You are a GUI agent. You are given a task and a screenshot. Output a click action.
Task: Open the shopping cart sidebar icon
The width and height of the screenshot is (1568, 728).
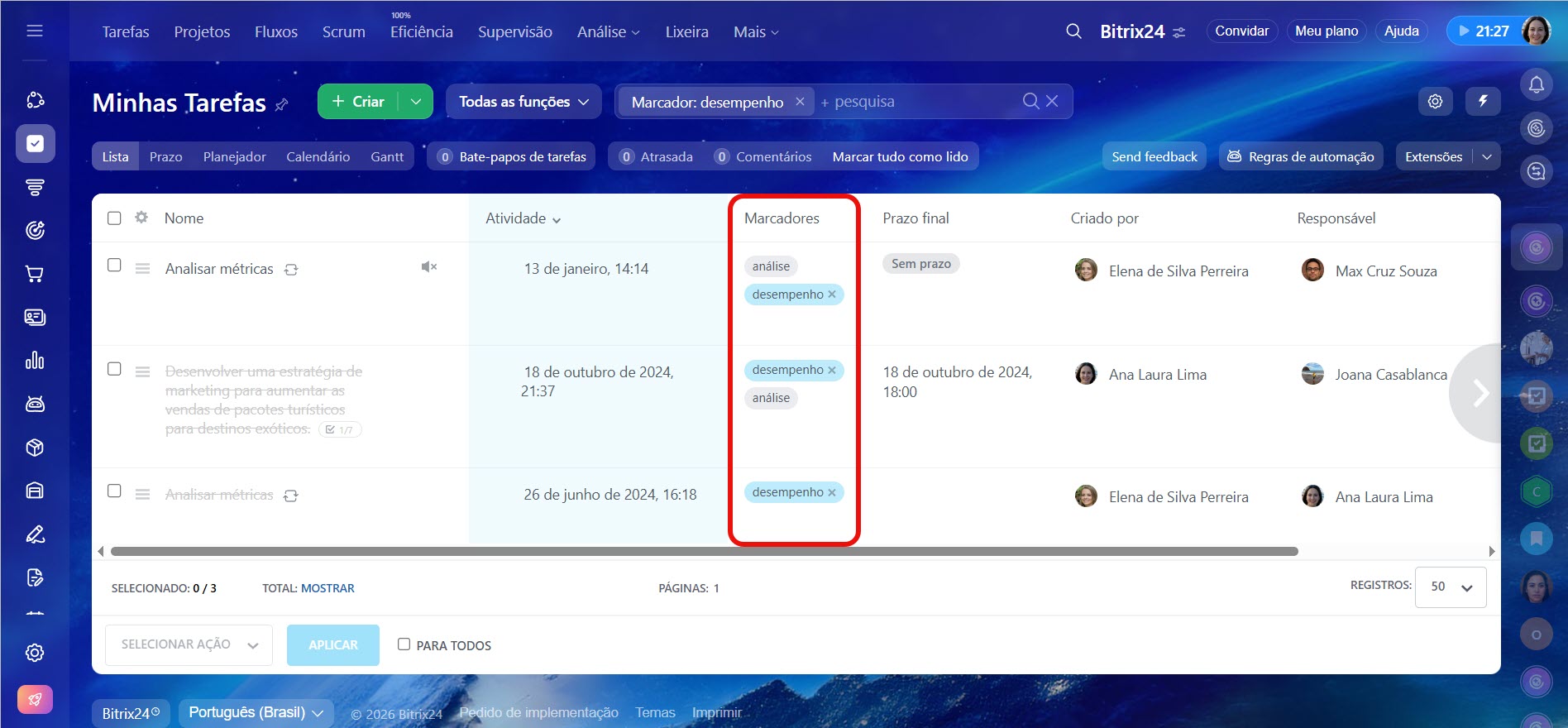tap(35, 274)
